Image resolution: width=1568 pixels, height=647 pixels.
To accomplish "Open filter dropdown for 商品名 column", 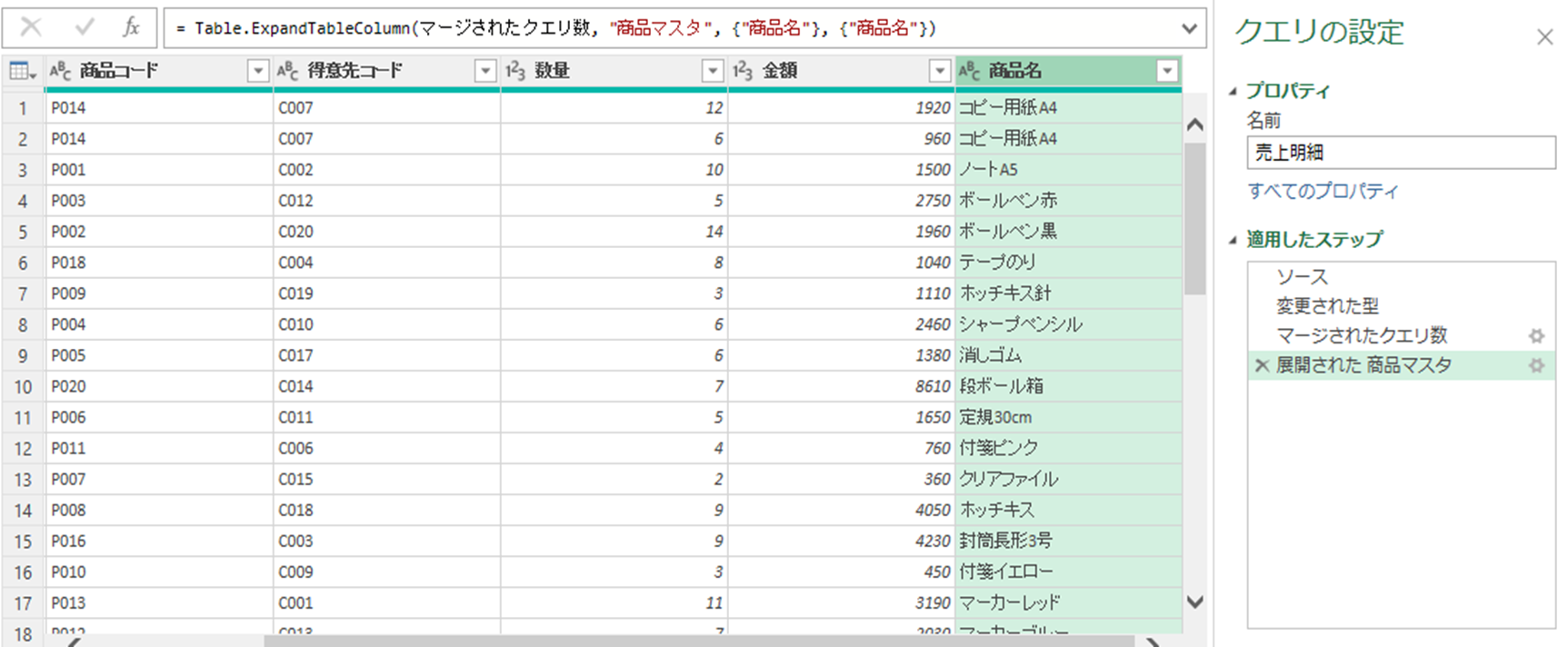I will (x=1167, y=71).
